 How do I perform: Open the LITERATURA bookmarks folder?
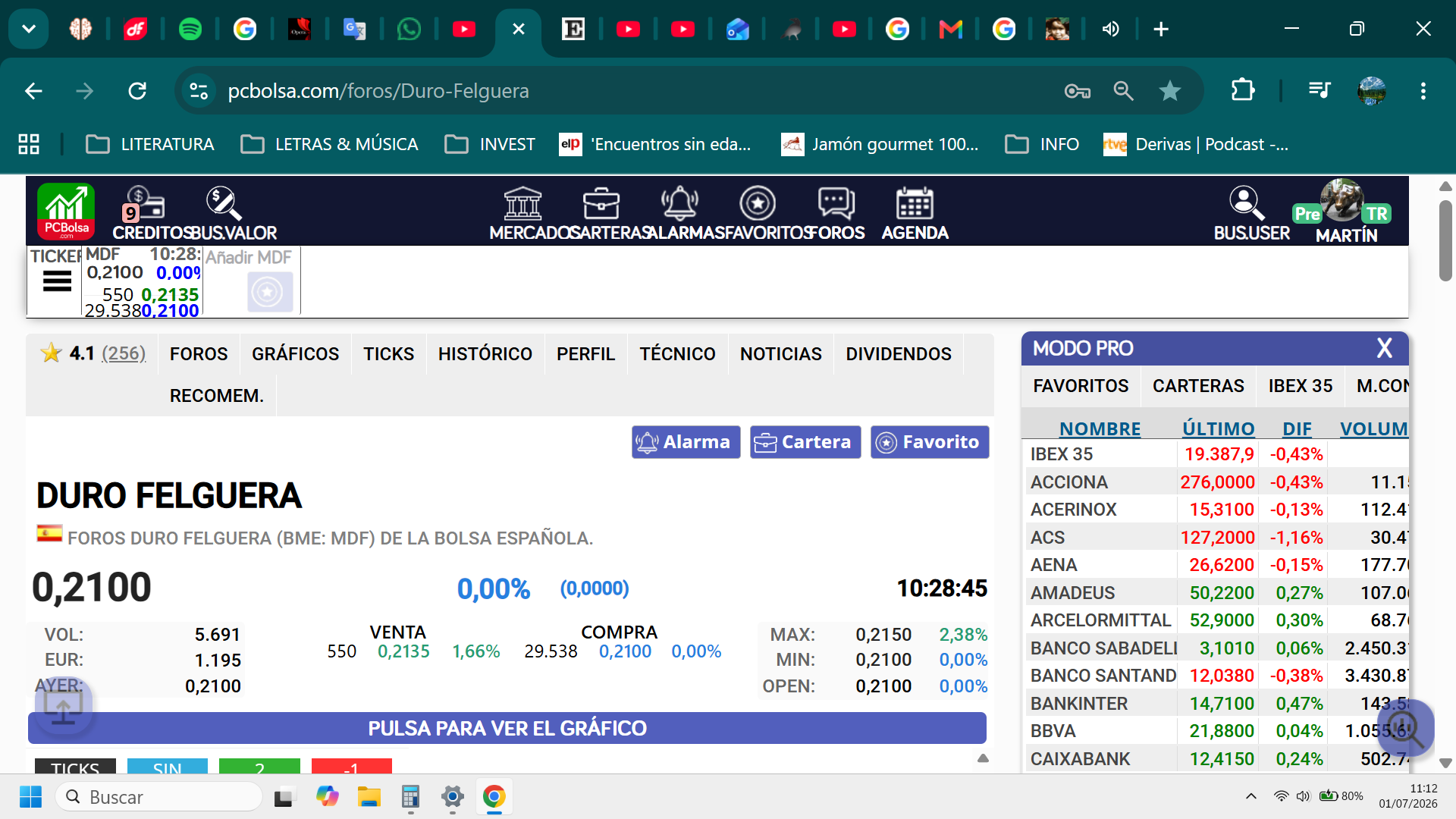point(150,144)
